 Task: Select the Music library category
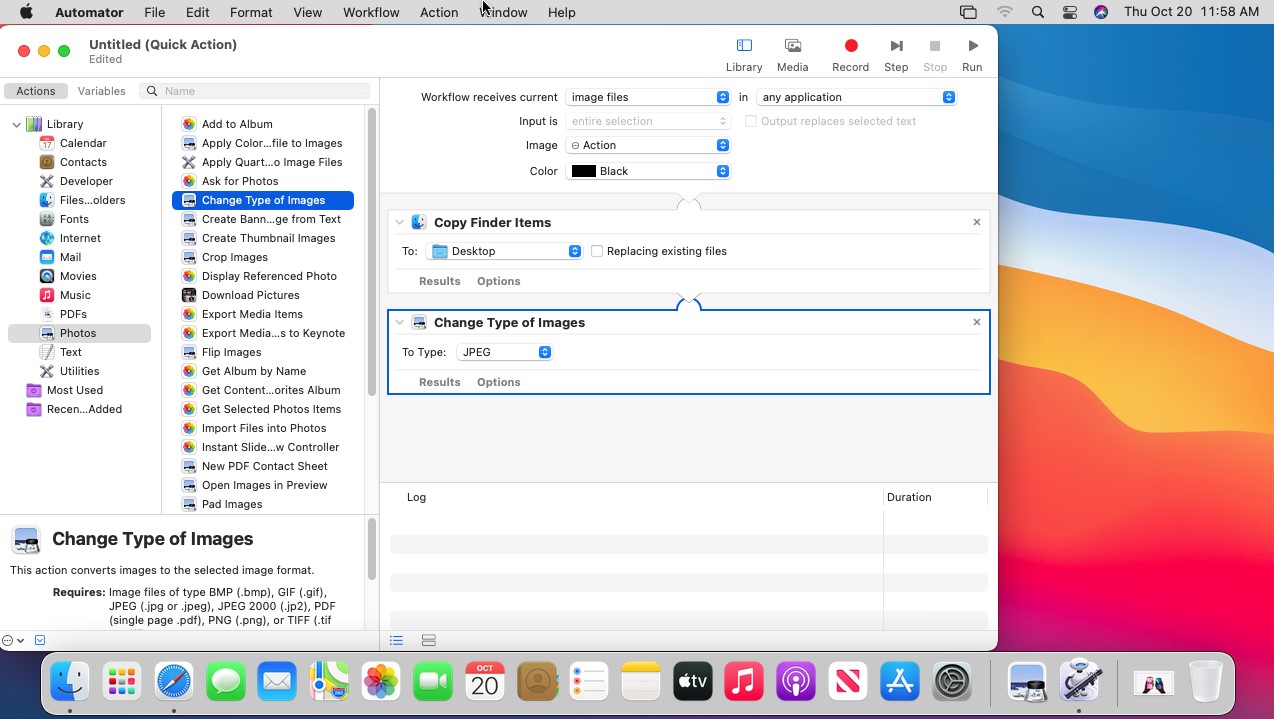(75, 295)
